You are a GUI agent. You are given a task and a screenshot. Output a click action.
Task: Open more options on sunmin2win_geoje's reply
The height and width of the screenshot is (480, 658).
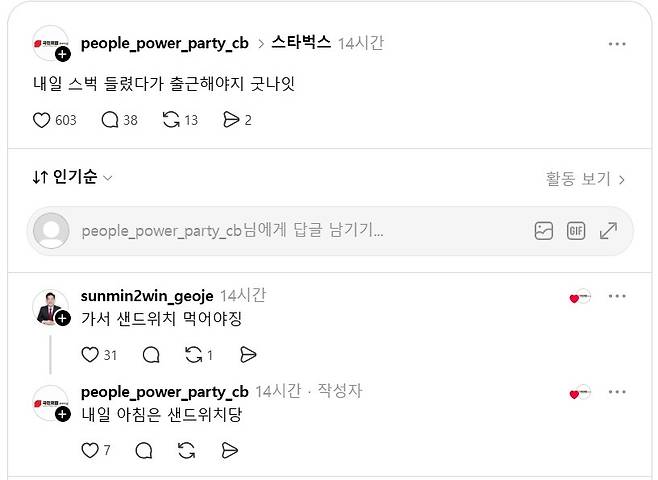pos(617,296)
